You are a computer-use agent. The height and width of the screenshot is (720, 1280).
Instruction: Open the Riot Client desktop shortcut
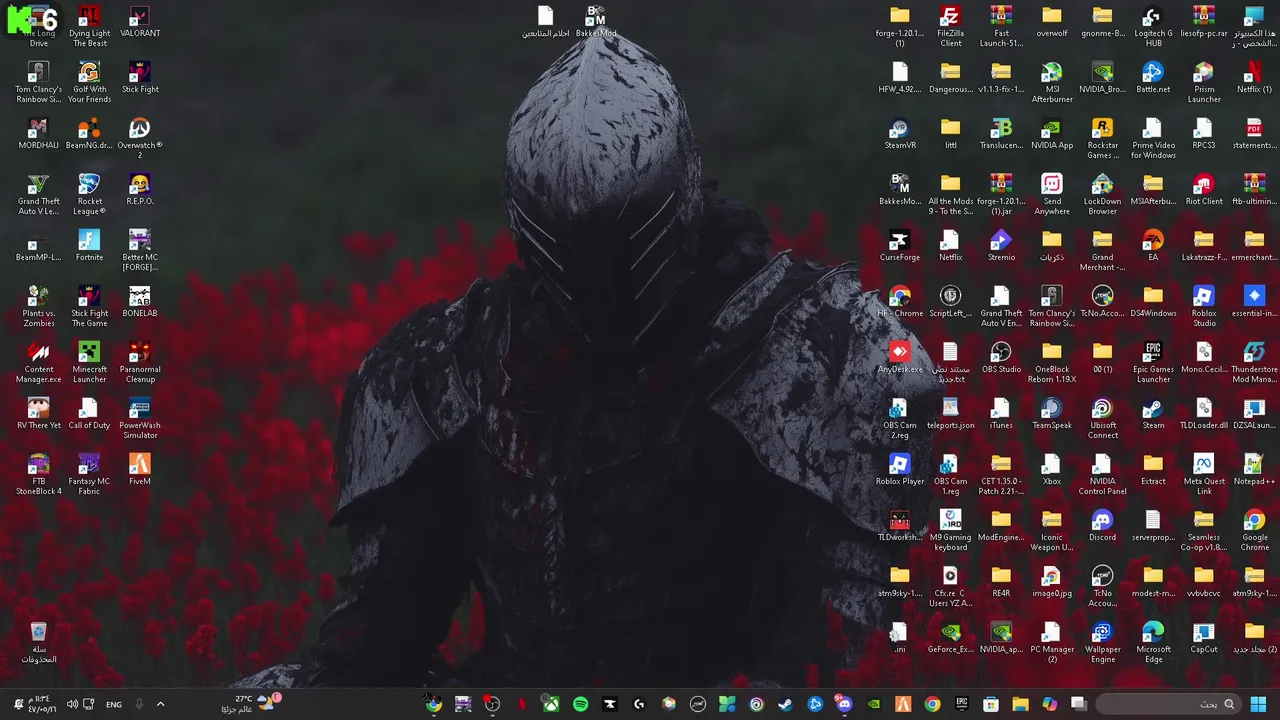(1204, 191)
